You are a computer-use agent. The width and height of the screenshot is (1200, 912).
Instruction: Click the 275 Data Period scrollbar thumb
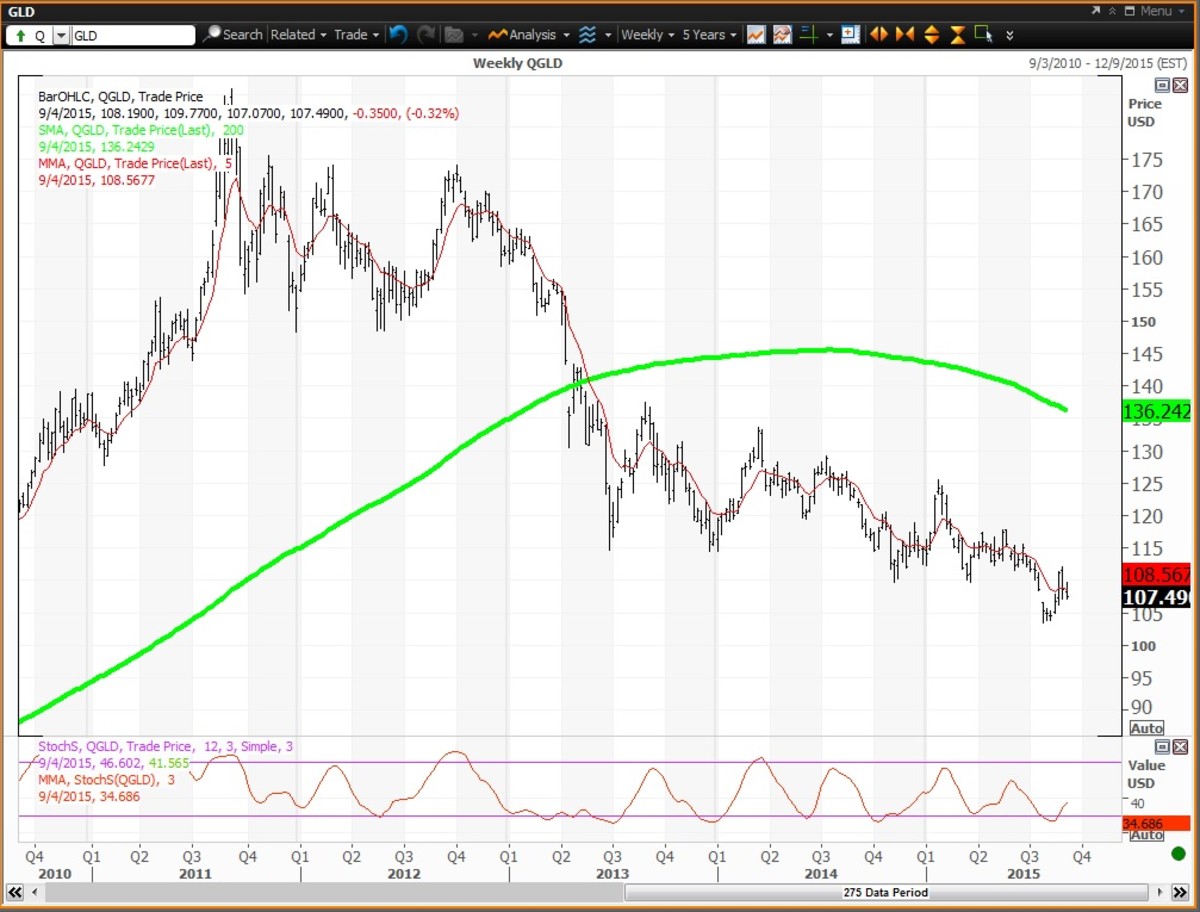pos(886,892)
